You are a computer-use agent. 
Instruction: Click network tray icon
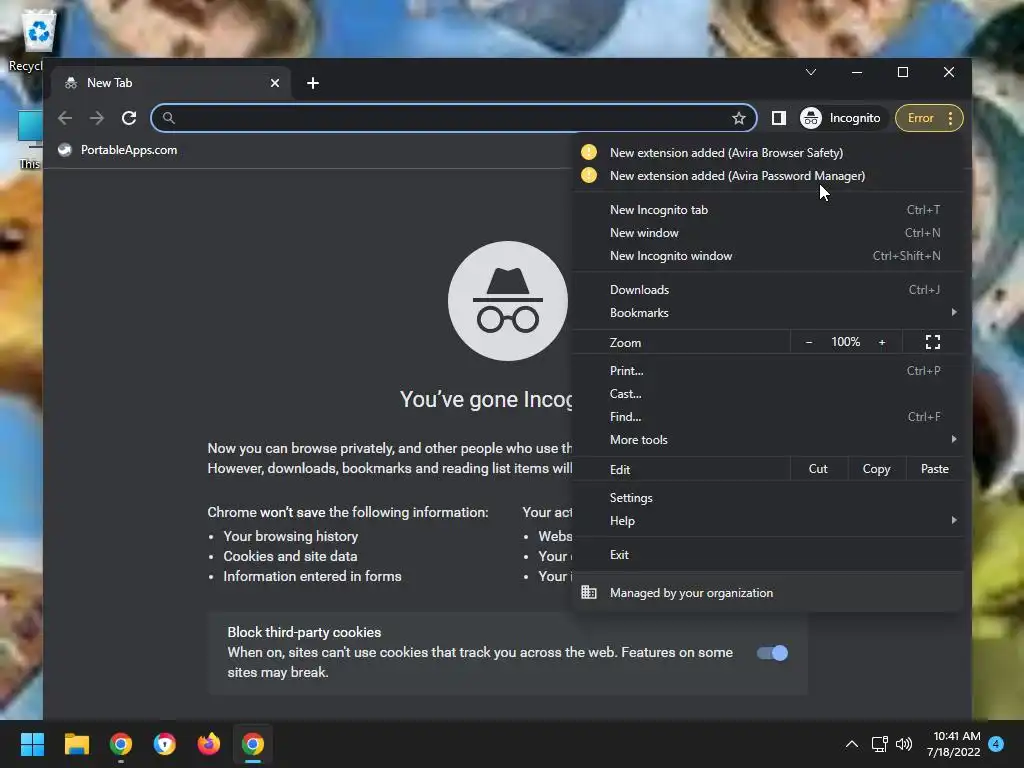879,744
